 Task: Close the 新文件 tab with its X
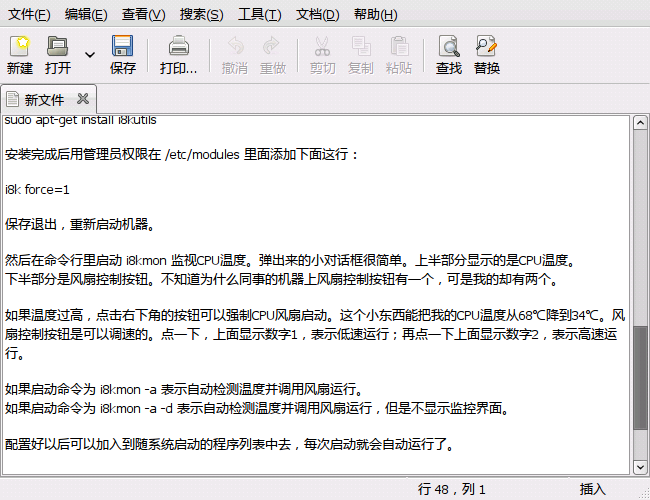tap(83, 99)
